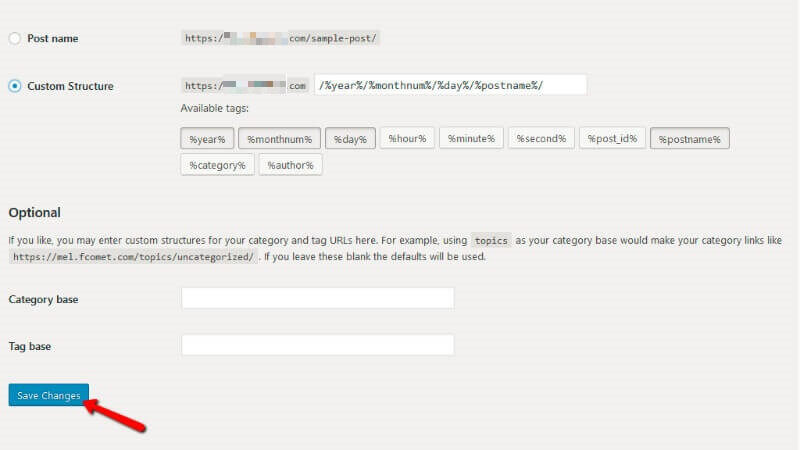Insert the %author% tag

tap(290, 165)
